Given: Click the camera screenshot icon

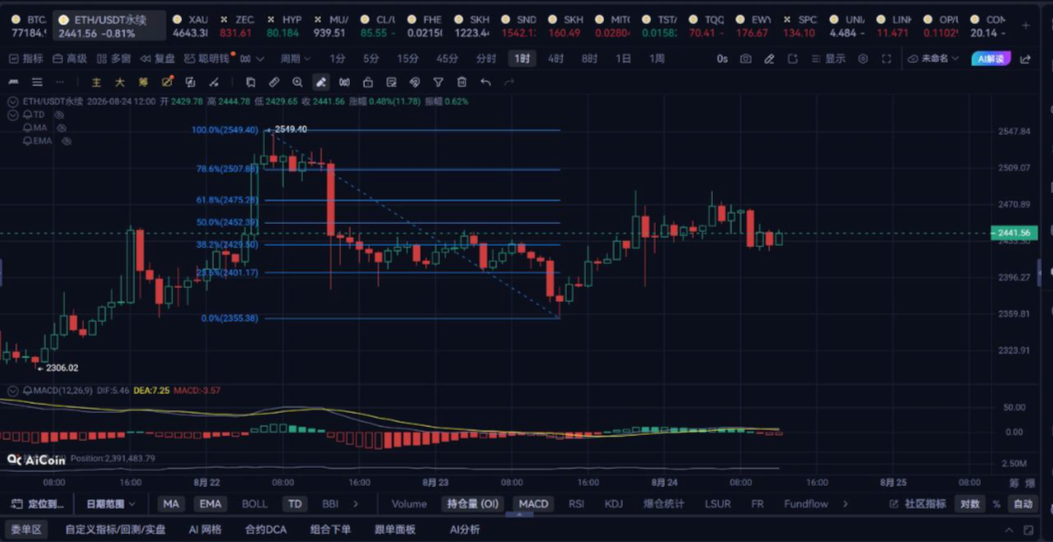Looking at the screenshot, I should click(745, 59).
